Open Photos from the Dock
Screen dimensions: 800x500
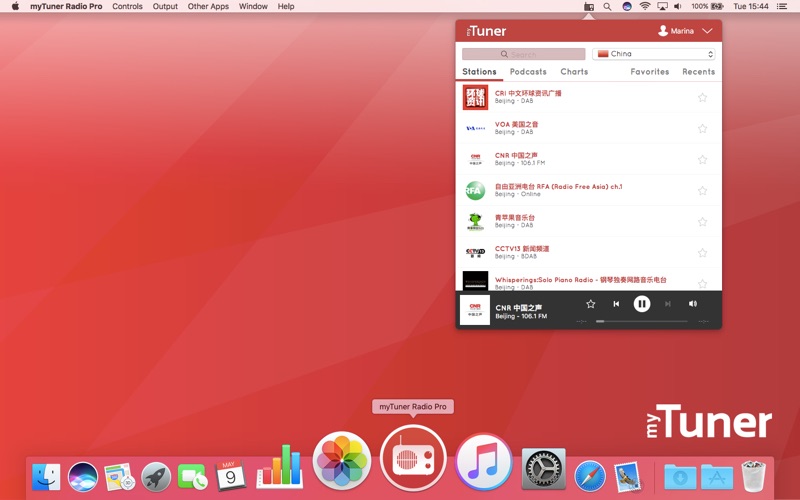(342, 460)
